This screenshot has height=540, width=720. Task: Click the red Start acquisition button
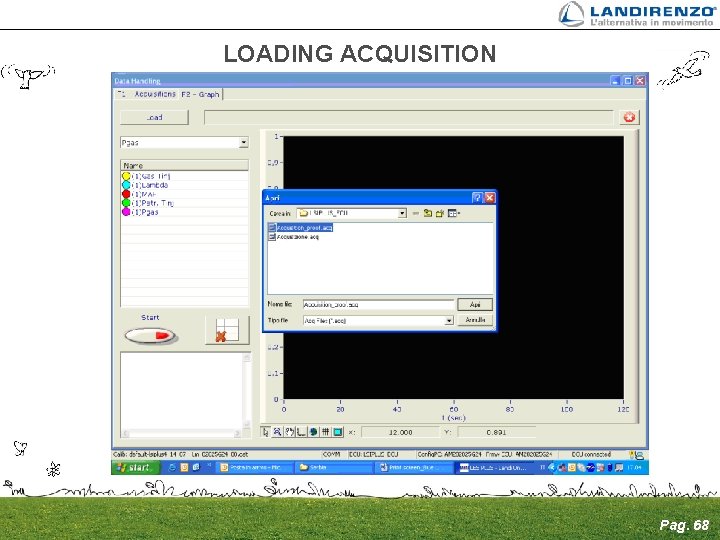pyautogui.click(x=150, y=336)
